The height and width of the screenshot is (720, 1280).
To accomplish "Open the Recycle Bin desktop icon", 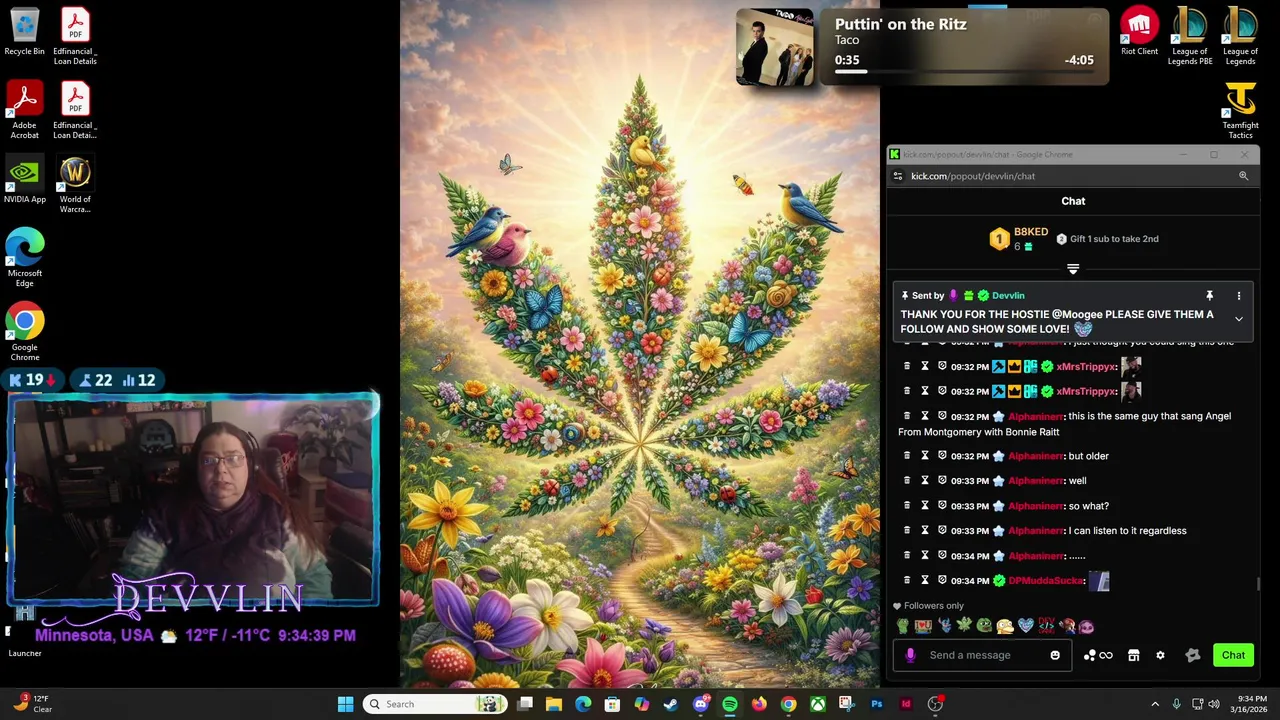I will 24,32.
